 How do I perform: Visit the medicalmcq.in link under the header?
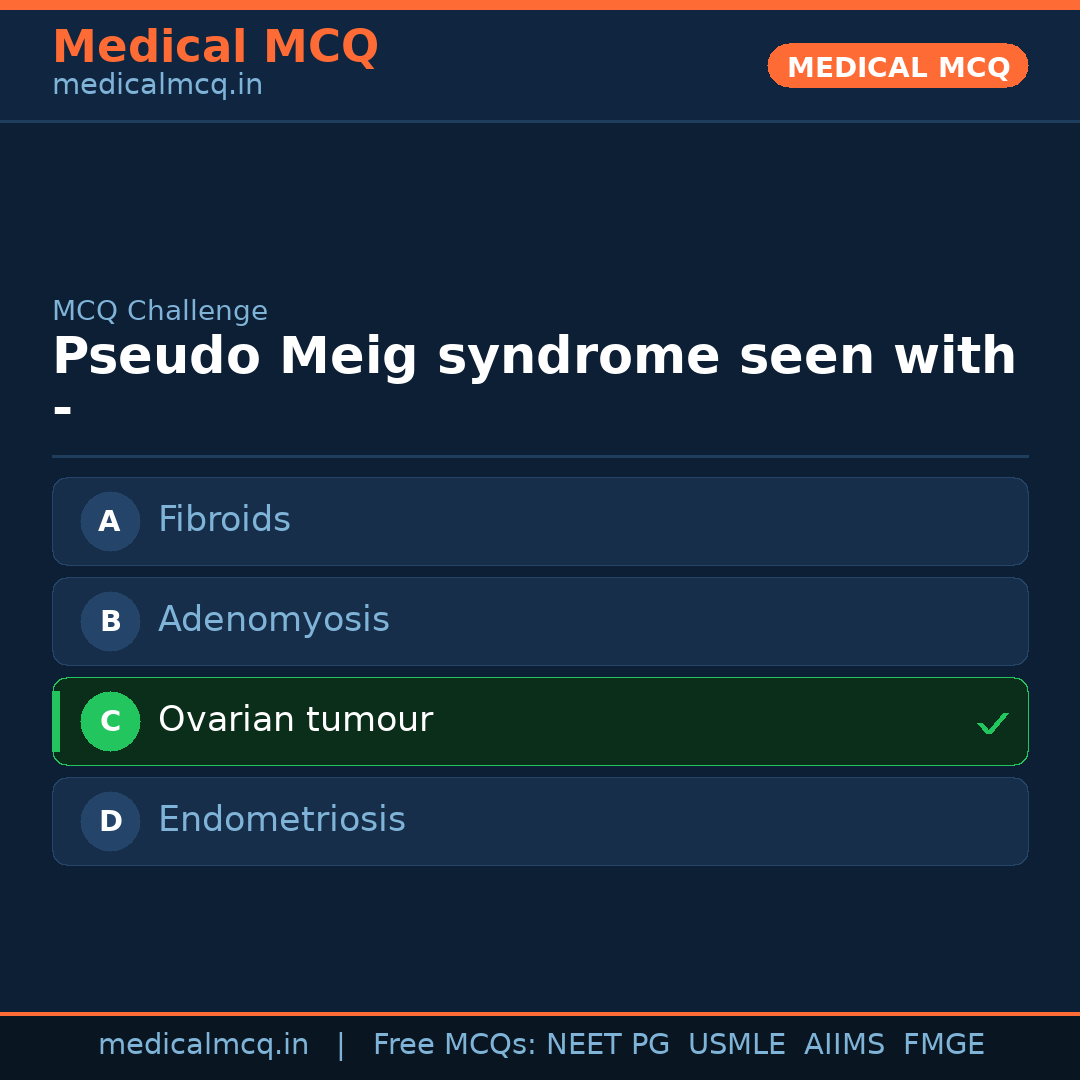(x=157, y=86)
